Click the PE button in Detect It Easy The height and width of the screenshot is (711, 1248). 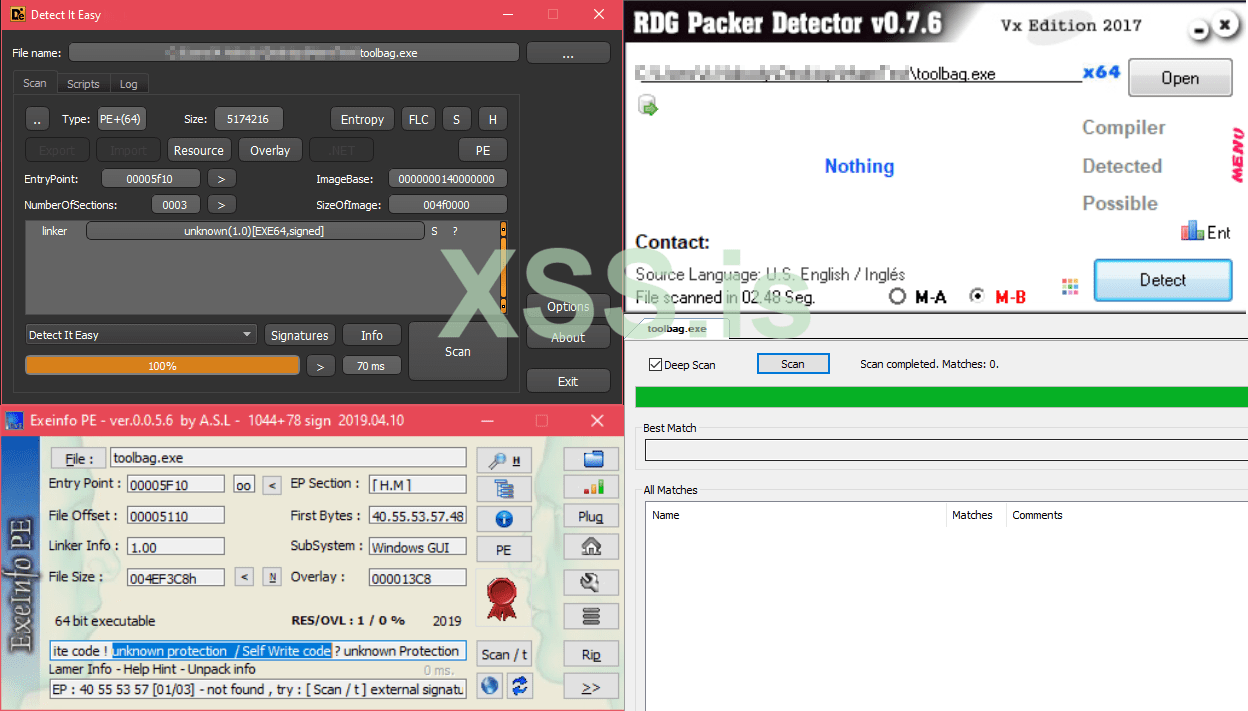click(483, 150)
